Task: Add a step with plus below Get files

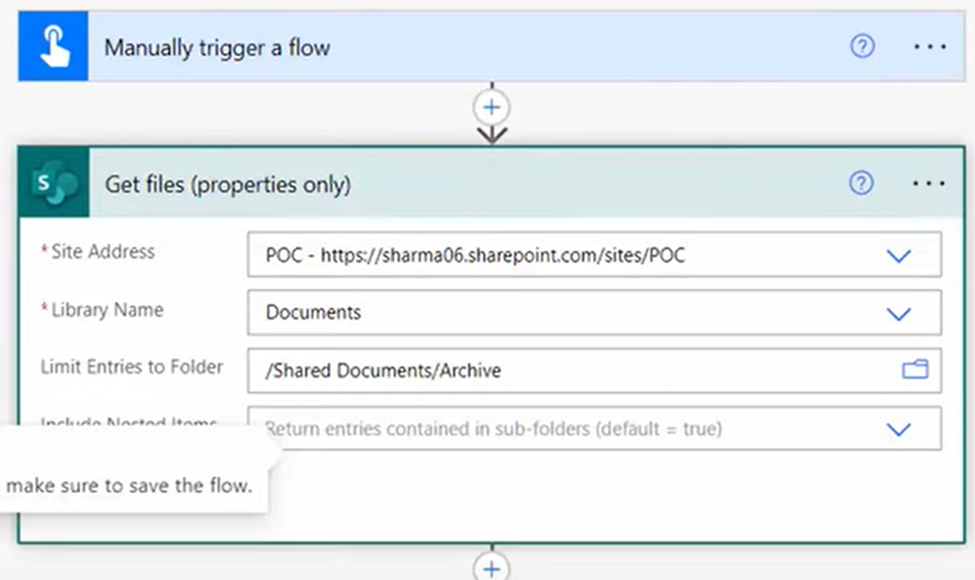Action: click(492, 567)
